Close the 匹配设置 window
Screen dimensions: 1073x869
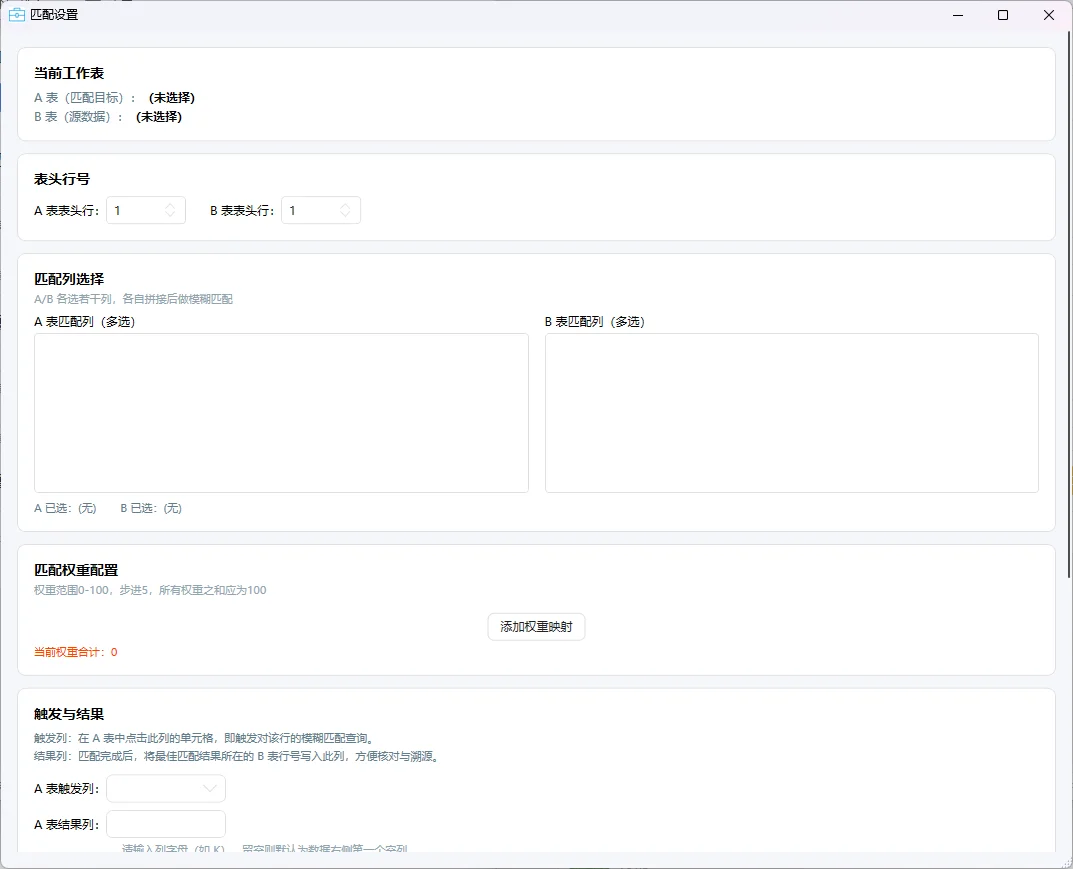(1048, 15)
